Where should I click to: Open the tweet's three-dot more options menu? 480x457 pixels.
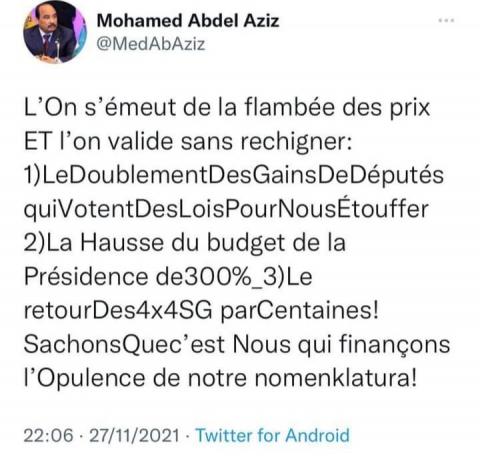[446, 21]
